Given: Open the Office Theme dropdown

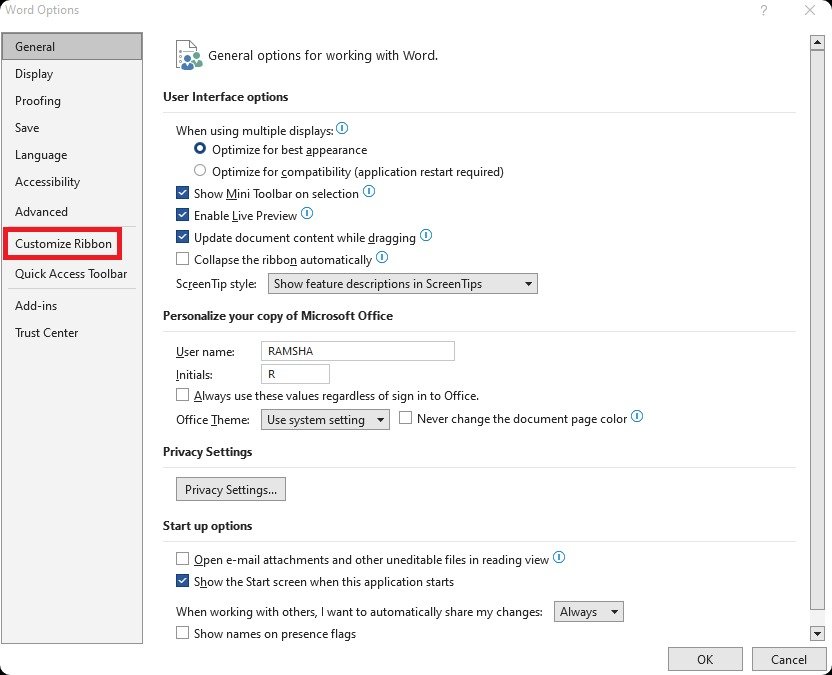Looking at the screenshot, I should tap(325, 419).
